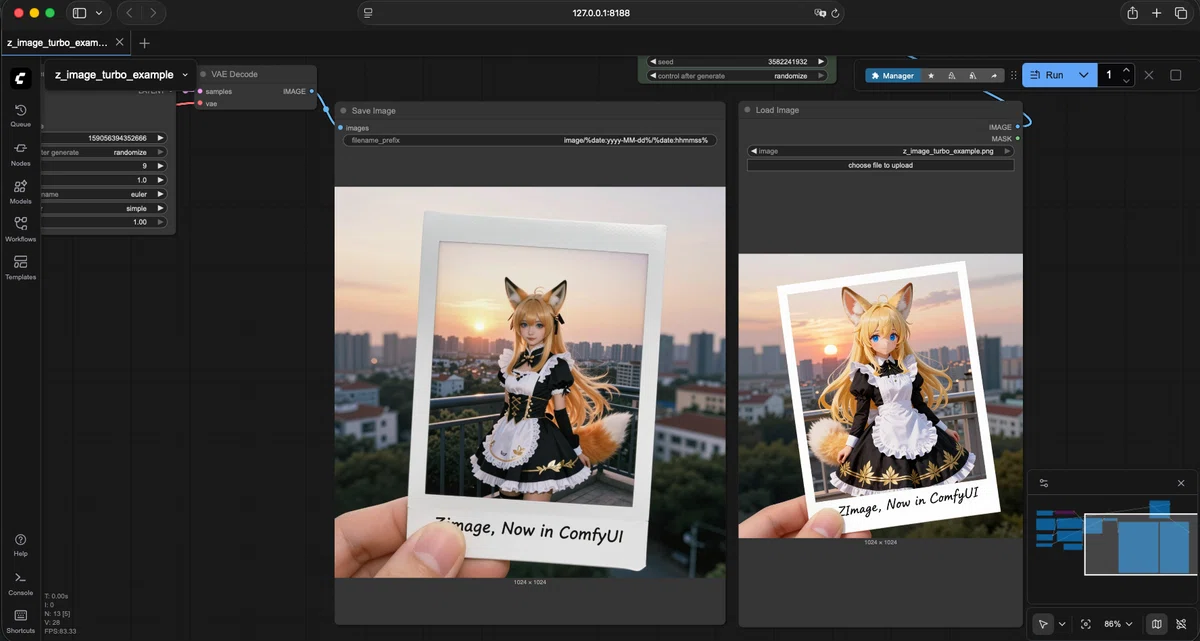Viewport: 1200px width, 641px height.
Task: Collapse the VAE Decode node via its dot
Action: click(x=202, y=74)
